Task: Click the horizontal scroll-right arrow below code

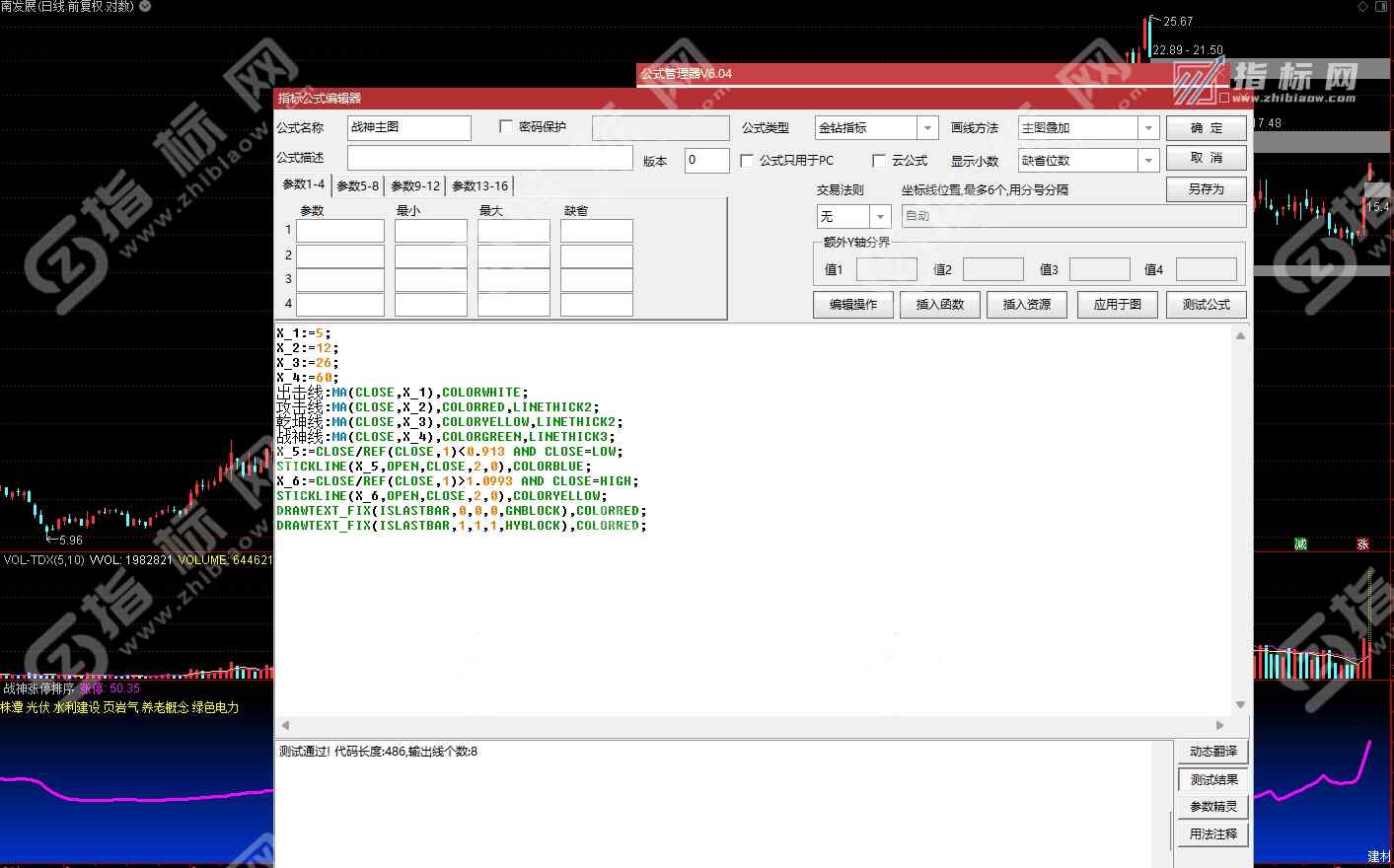Action: (1219, 725)
